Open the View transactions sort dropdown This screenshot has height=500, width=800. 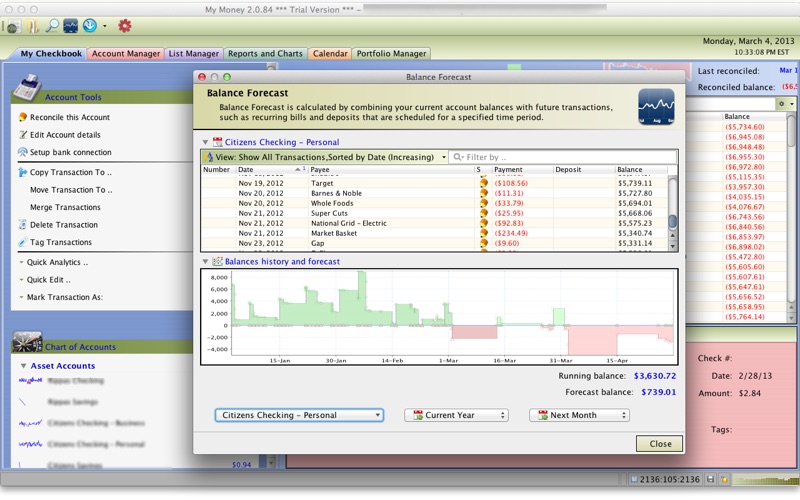(324, 157)
